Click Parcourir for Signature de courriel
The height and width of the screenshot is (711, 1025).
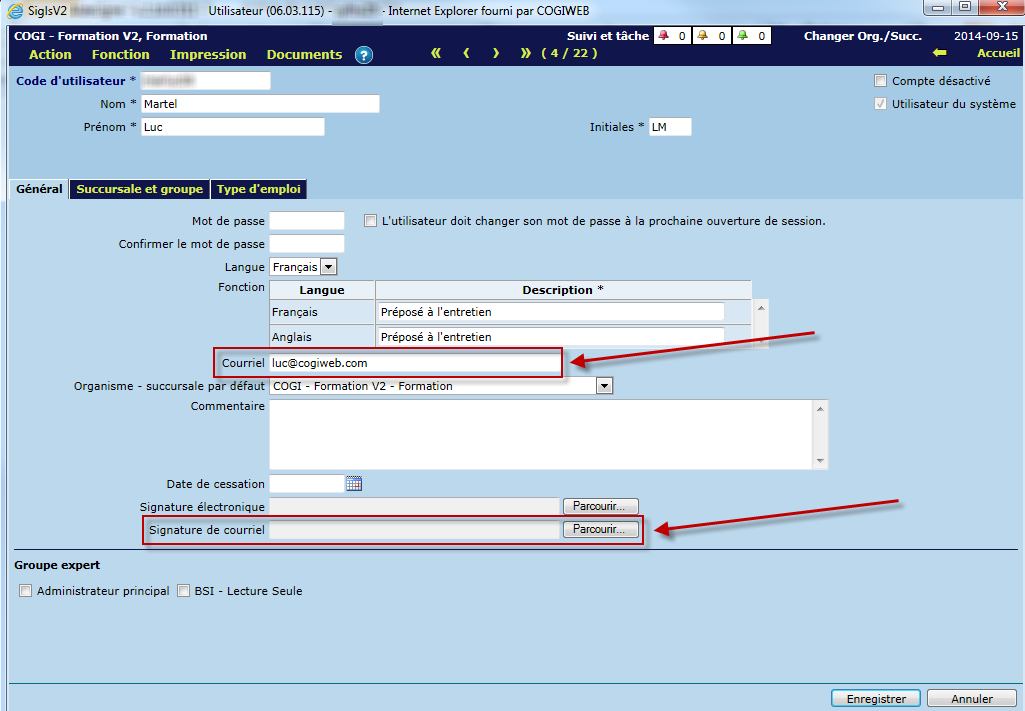600,530
